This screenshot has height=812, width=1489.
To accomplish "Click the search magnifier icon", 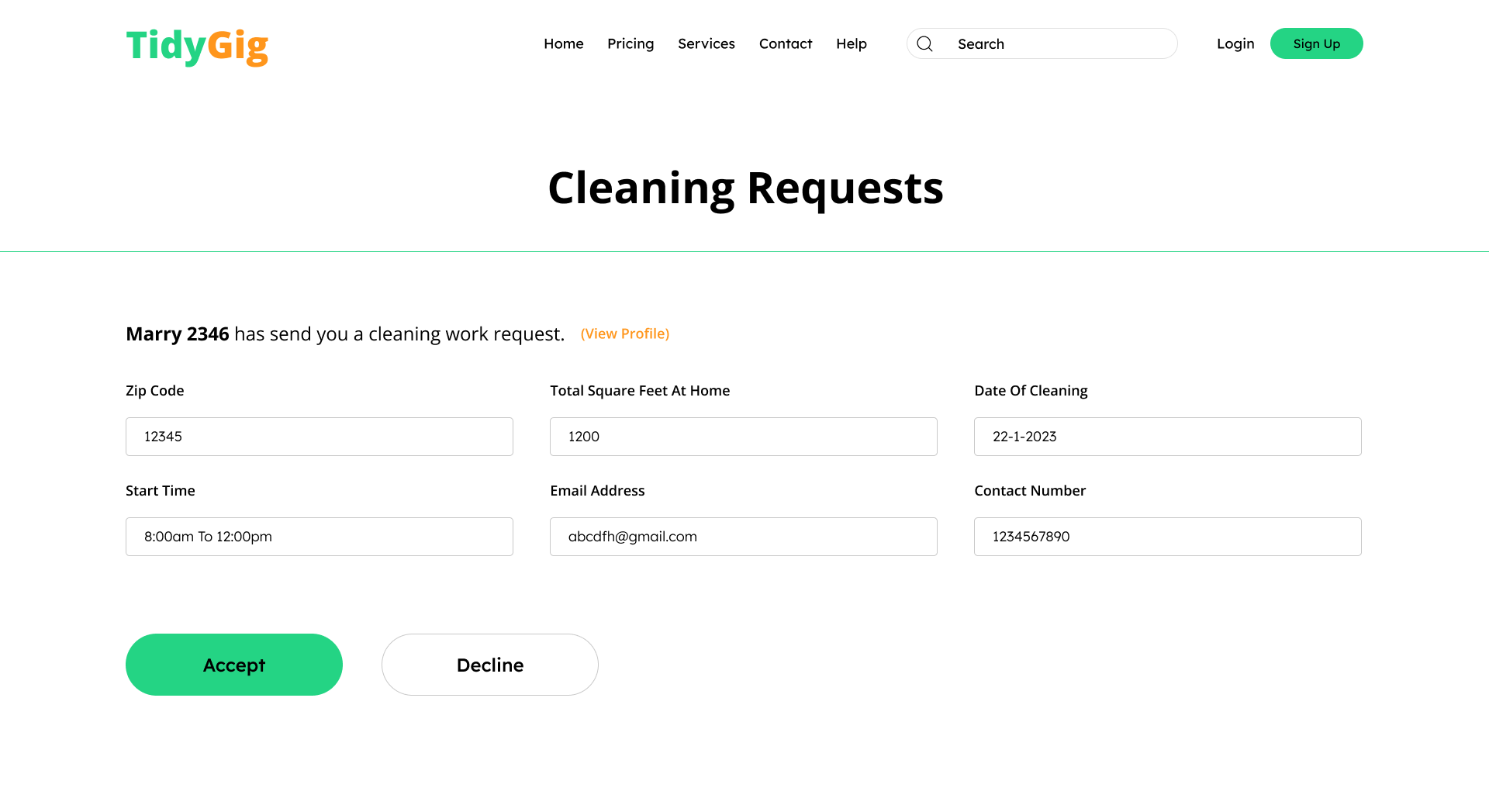I will pyautogui.click(x=924, y=43).
